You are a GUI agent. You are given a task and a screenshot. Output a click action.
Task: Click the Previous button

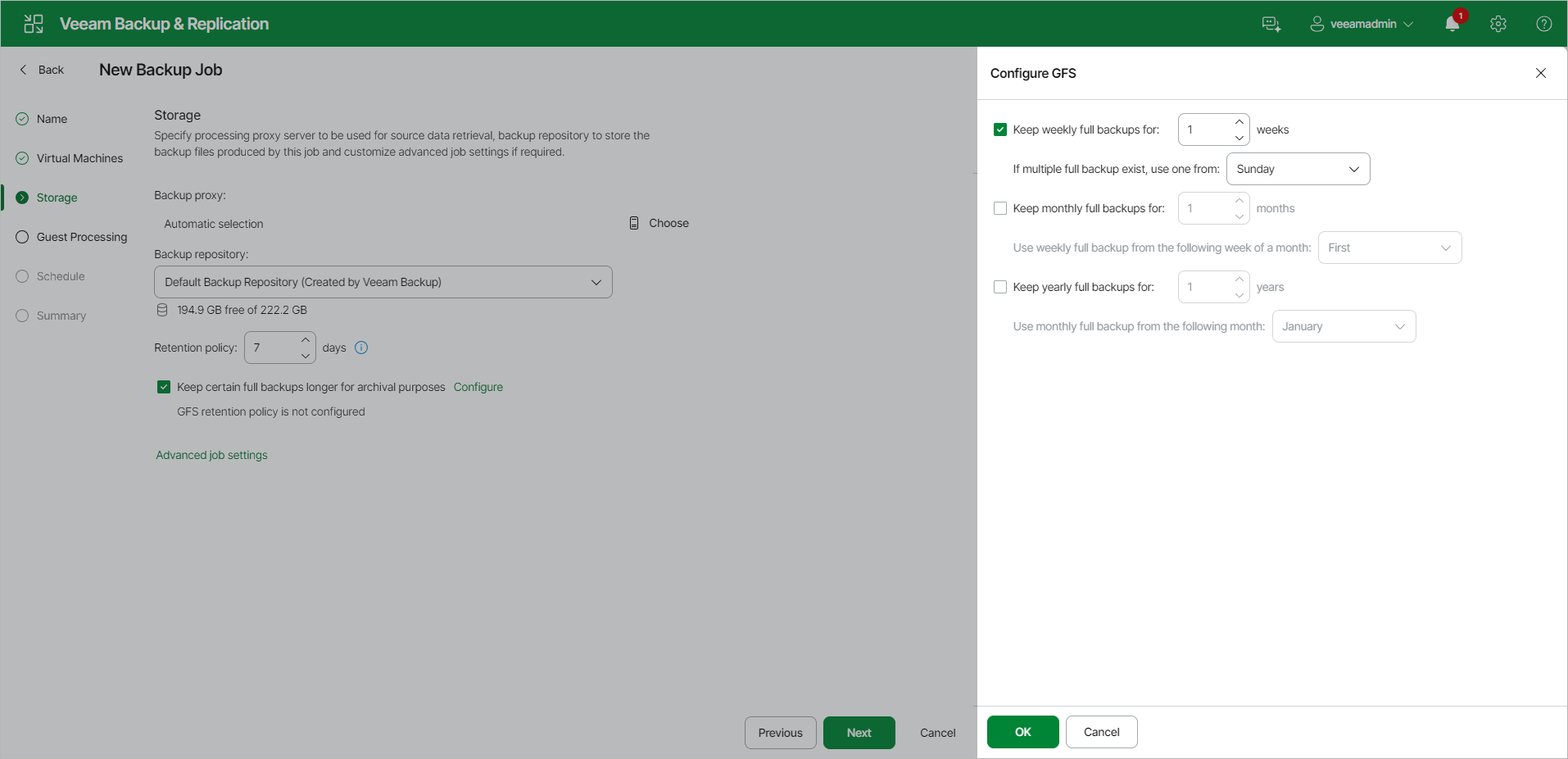pos(781,733)
